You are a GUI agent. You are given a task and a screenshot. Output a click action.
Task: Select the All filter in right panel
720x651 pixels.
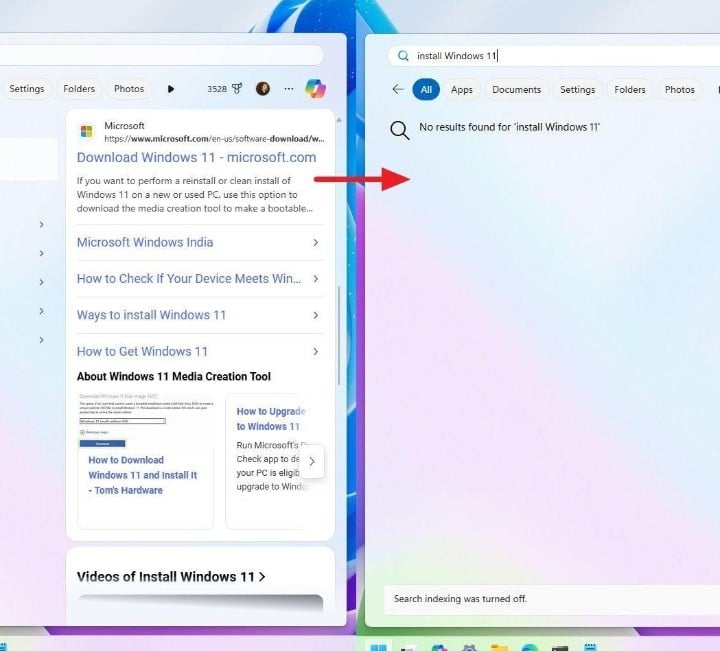[426, 90]
